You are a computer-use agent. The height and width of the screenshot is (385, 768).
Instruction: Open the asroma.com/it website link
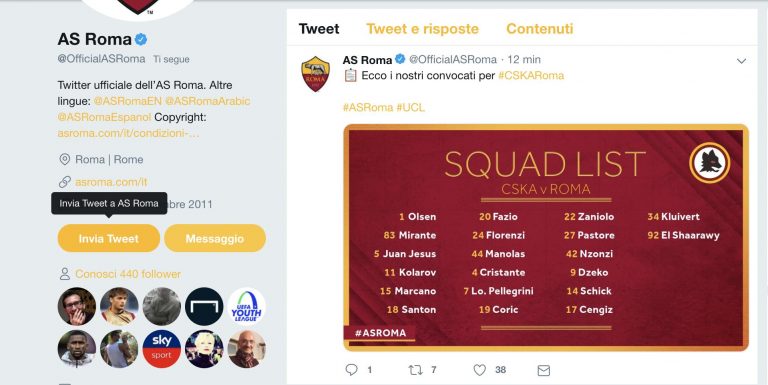coord(111,182)
